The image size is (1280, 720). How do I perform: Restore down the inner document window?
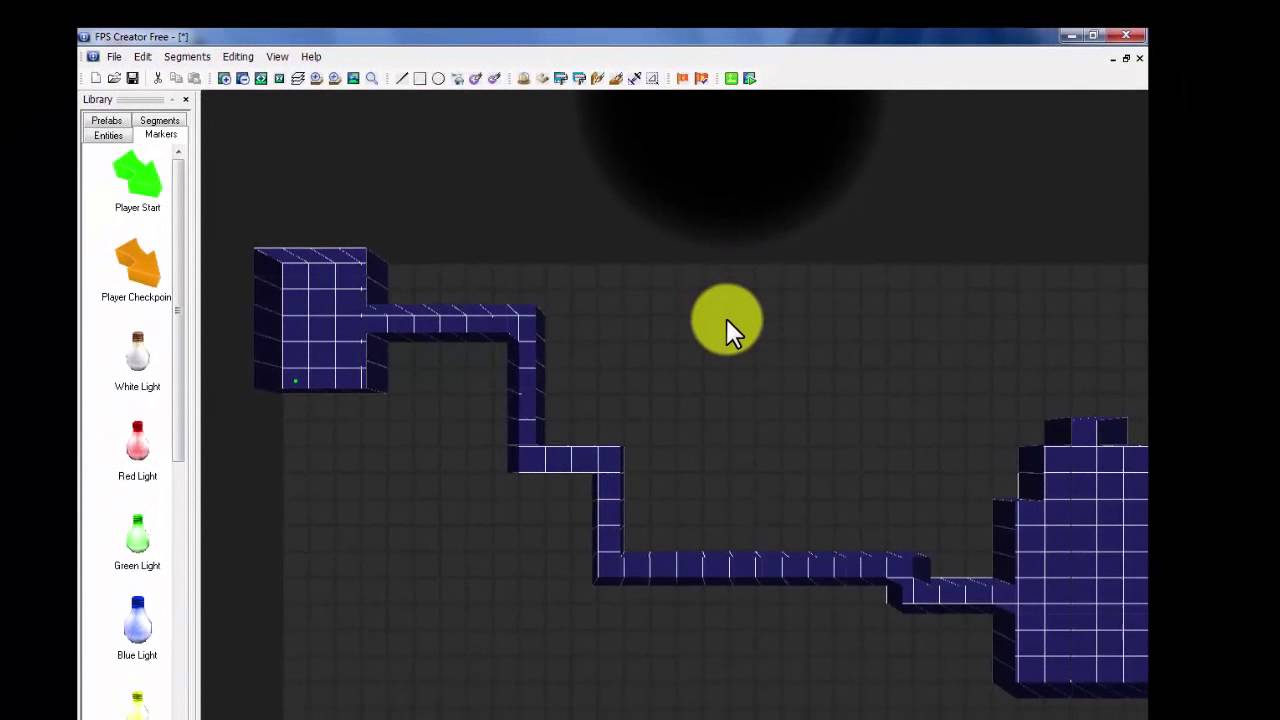1126,58
